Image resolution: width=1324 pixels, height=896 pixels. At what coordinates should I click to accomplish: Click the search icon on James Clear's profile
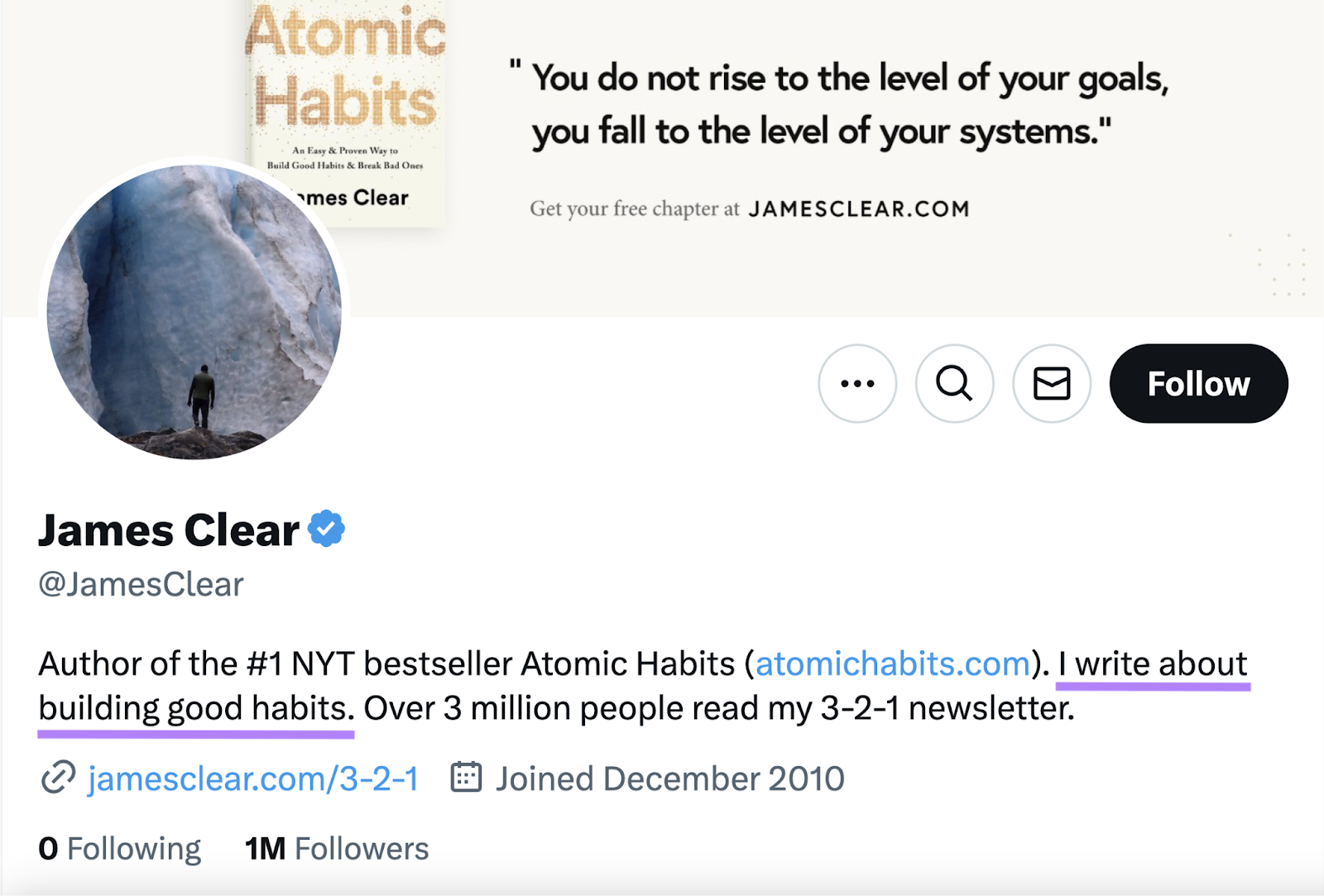954,383
